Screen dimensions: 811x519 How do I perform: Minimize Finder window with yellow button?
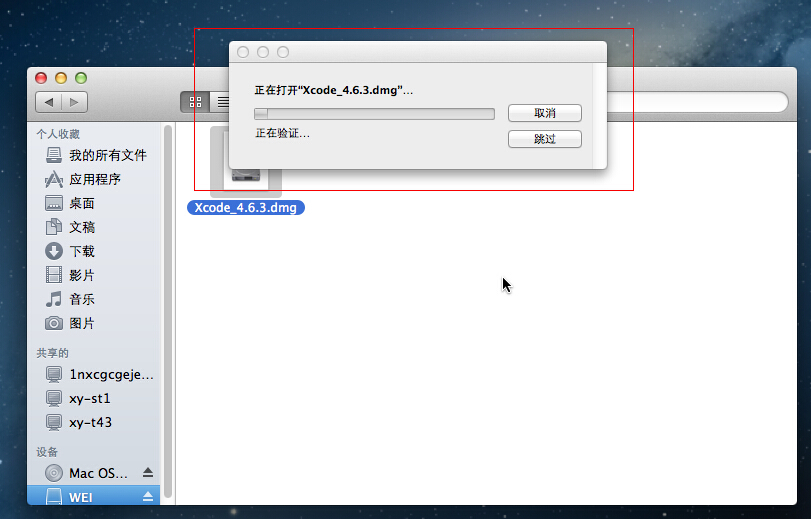61,78
